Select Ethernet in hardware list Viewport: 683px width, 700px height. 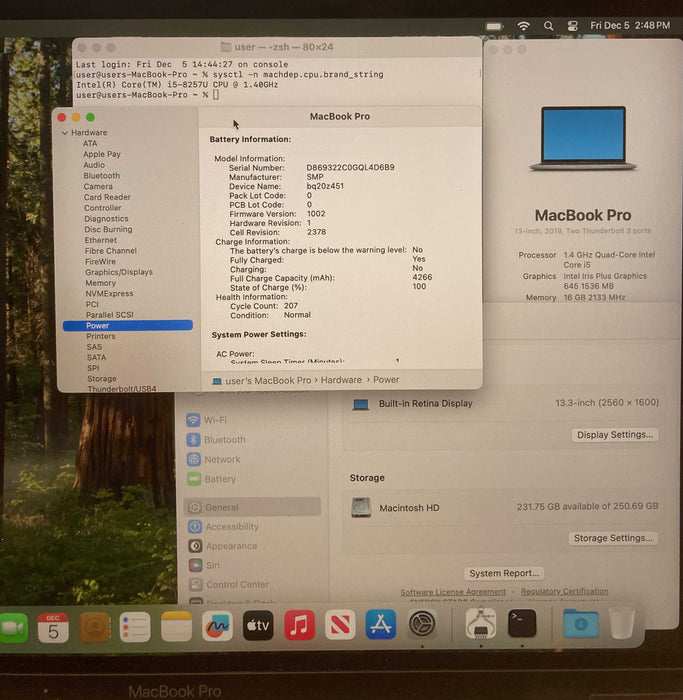point(101,240)
